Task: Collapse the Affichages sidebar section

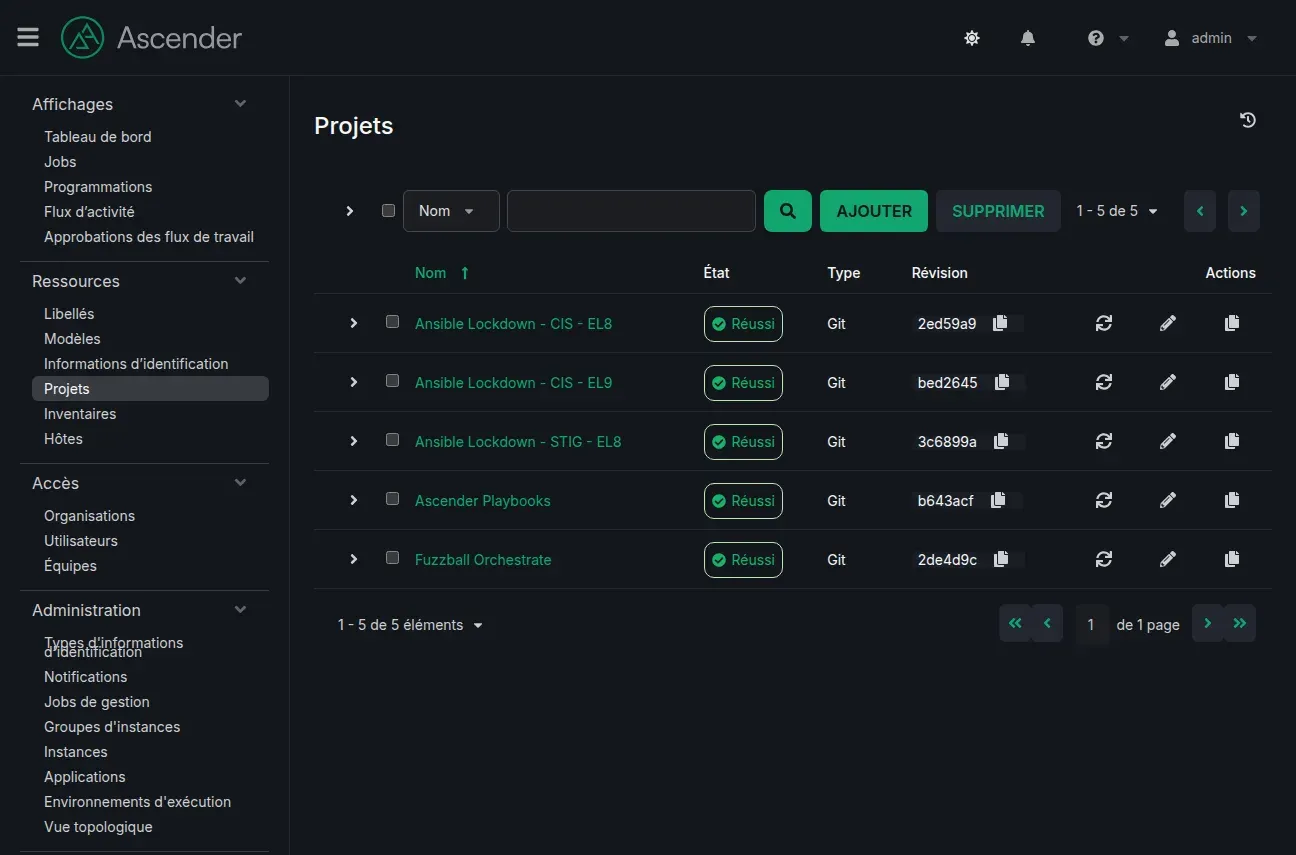Action: click(240, 104)
